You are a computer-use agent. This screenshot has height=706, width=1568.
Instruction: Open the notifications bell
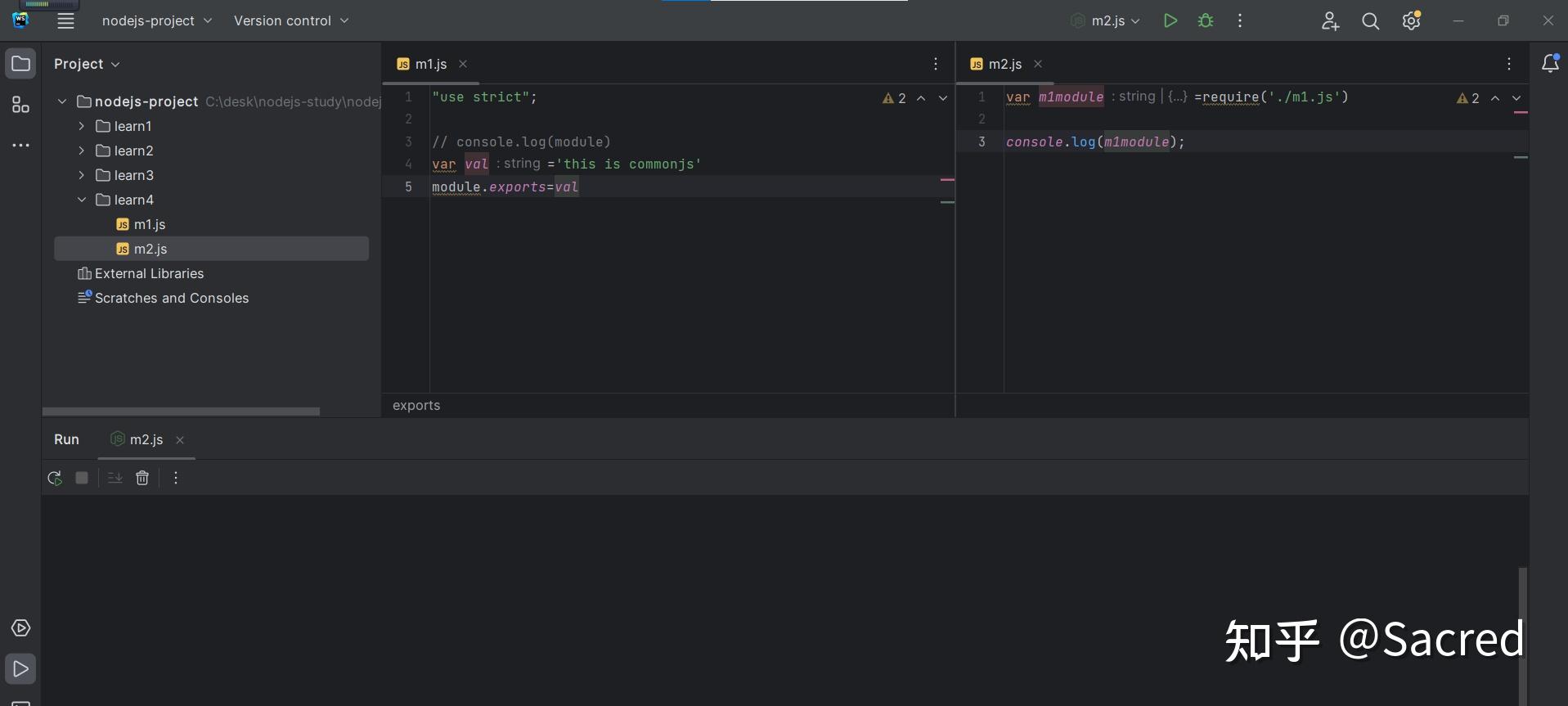tap(1549, 64)
